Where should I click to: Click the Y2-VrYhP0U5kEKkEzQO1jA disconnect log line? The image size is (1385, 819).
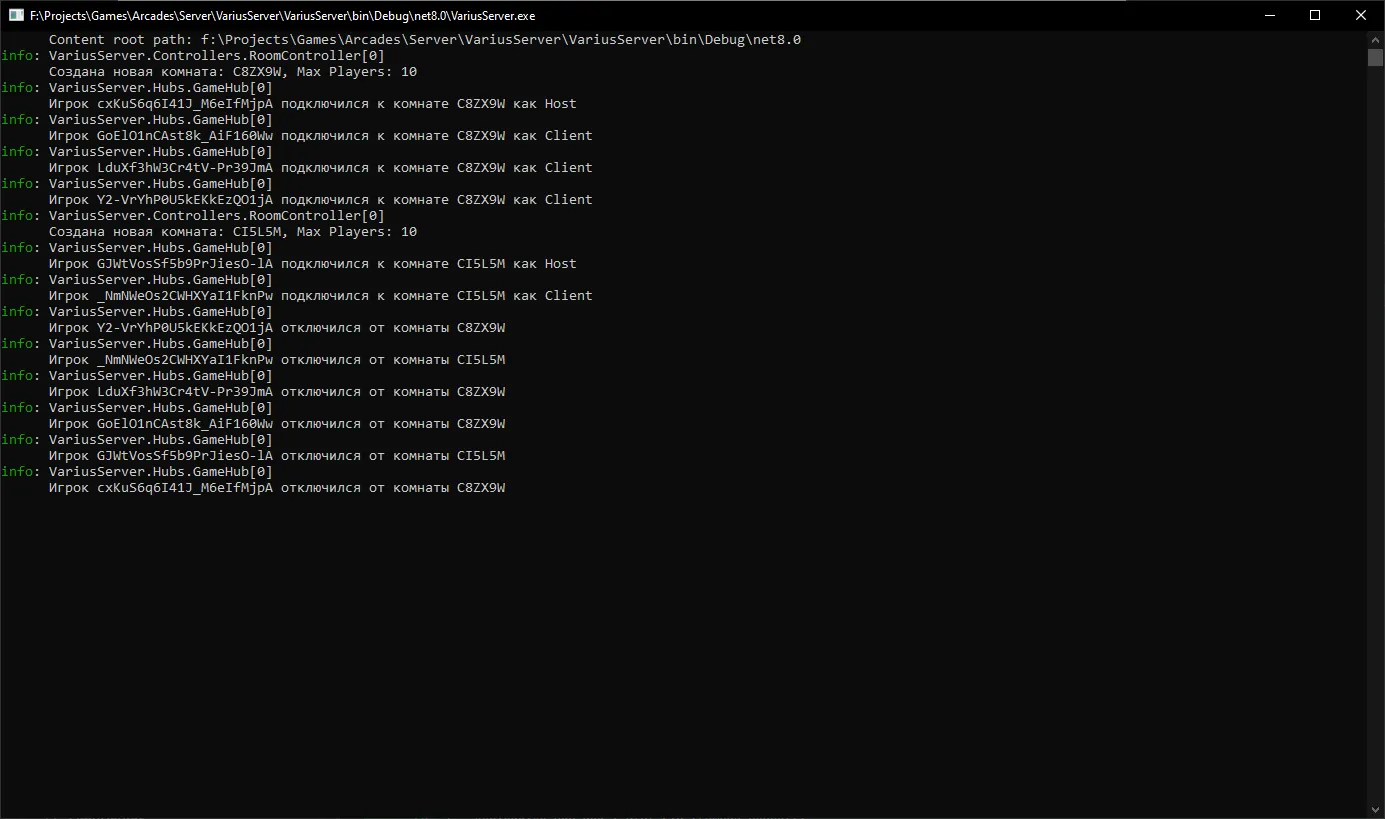tap(276, 328)
